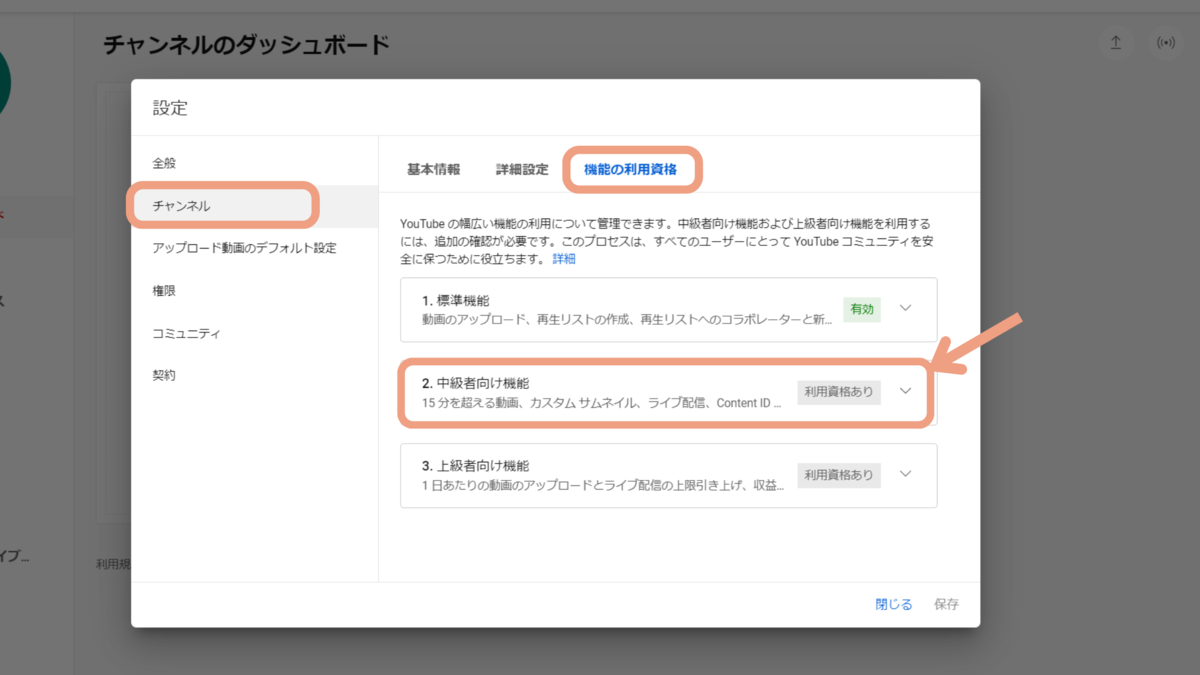
Task: Open アップロード動画のデフォルト設定 section
Action: pyautogui.click(x=255, y=248)
